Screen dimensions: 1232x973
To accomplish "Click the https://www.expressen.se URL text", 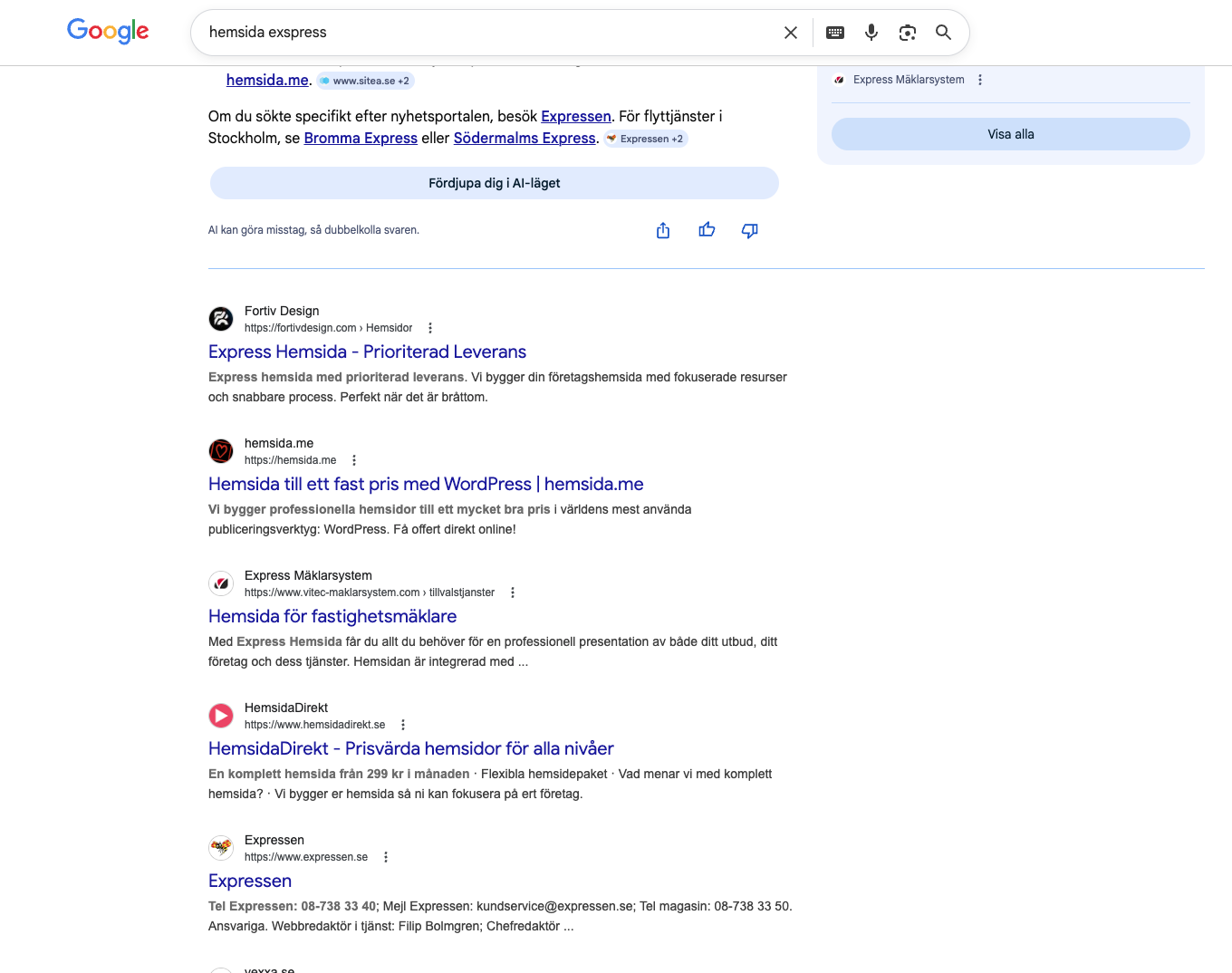I will [x=306, y=857].
